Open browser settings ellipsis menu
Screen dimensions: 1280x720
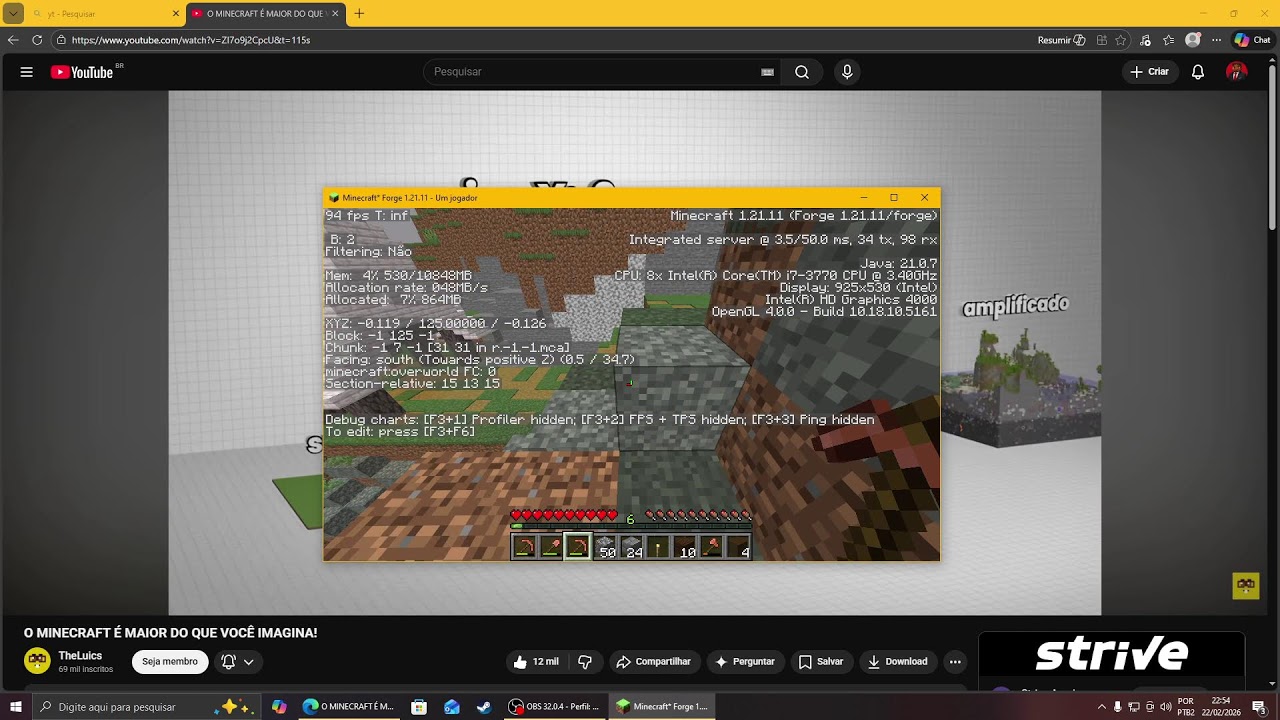[1216, 40]
